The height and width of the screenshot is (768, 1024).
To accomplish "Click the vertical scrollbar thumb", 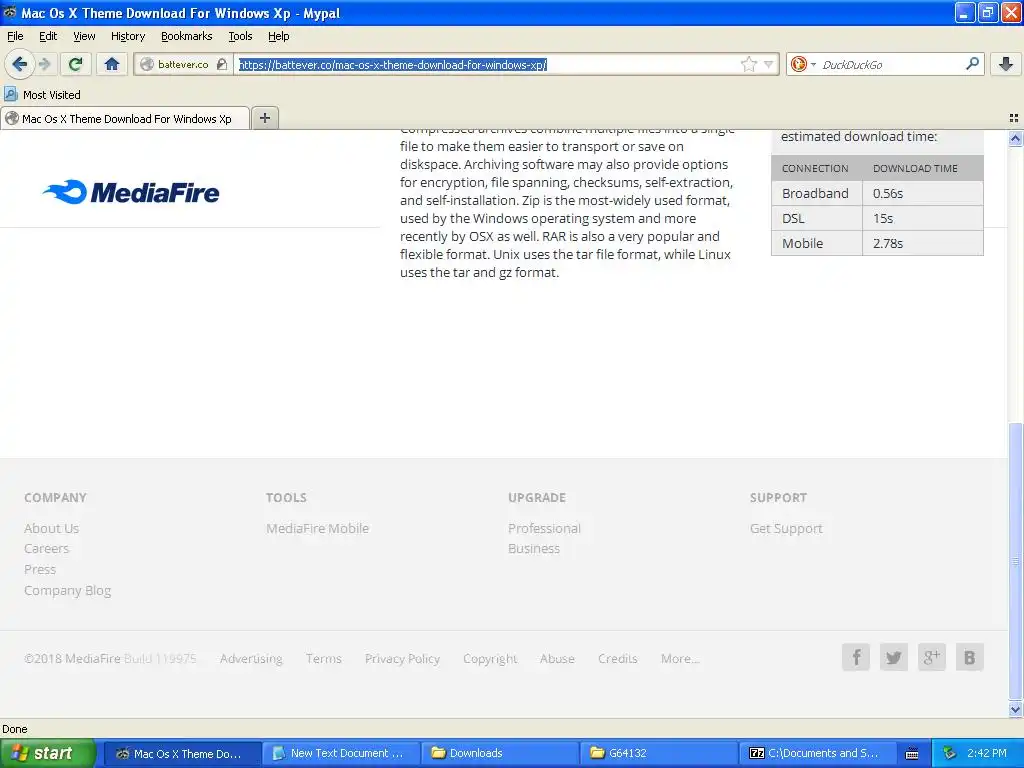I will pos(1015,562).
